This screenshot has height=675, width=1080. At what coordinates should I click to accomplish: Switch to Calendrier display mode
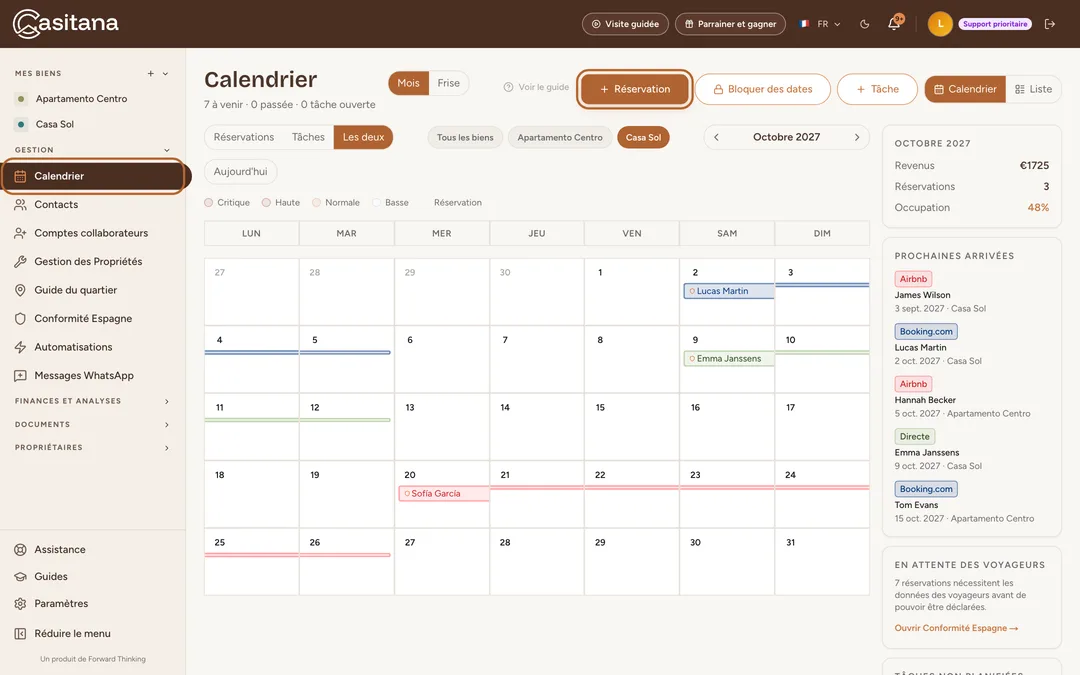tap(965, 89)
